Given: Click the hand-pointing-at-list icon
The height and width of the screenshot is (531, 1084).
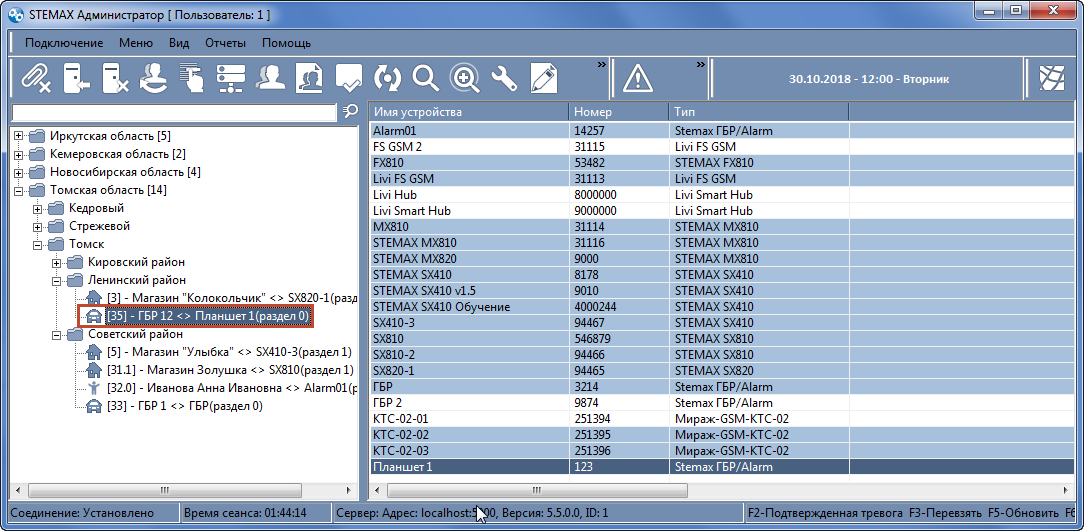Looking at the screenshot, I should click(193, 78).
